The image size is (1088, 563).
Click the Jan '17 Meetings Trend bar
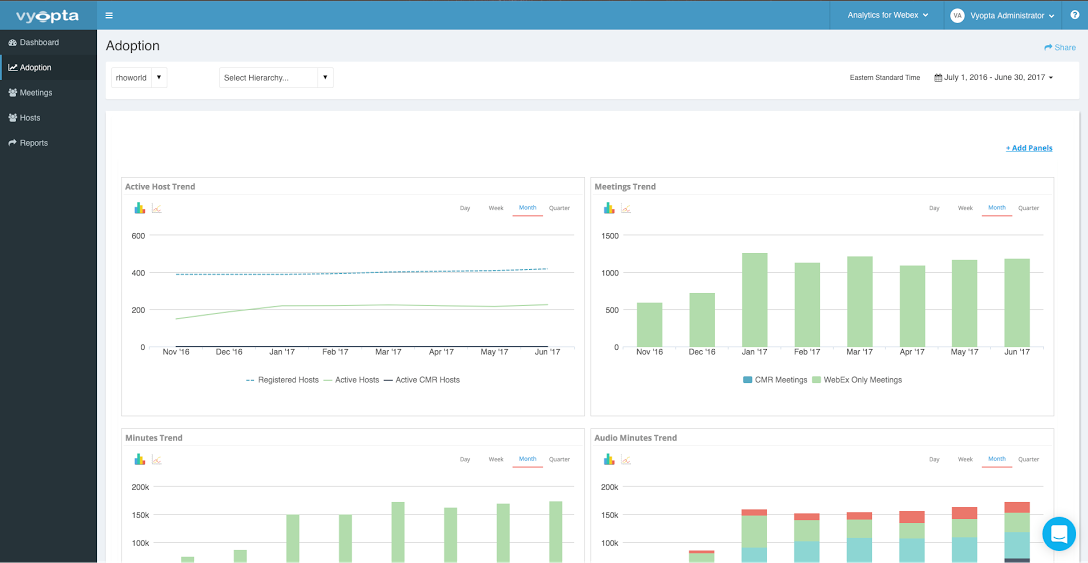[x=754, y=300]
